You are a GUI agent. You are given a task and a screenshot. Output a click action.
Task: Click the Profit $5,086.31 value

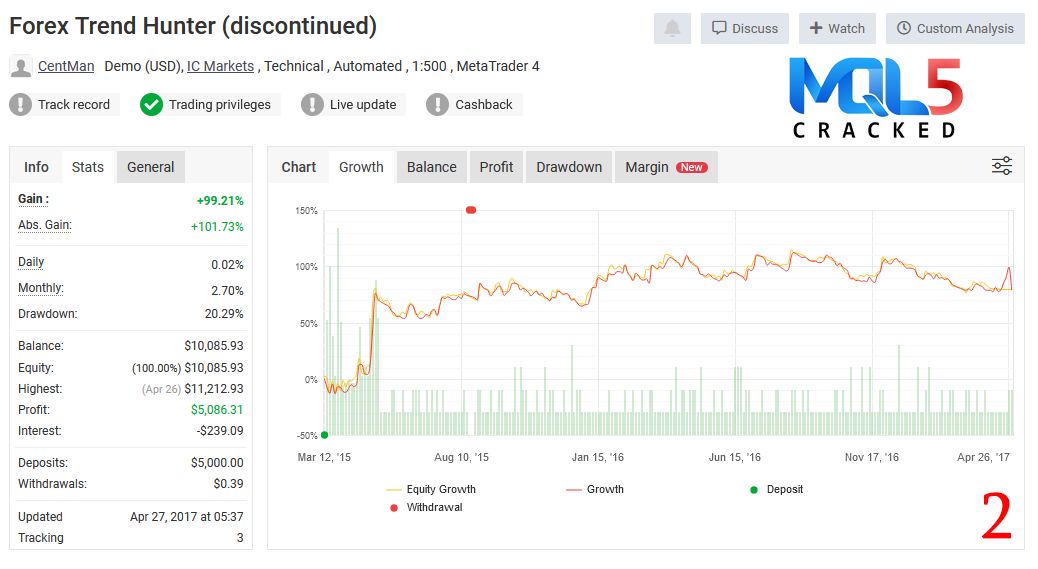pyautogui.click(x=217, y=410)
